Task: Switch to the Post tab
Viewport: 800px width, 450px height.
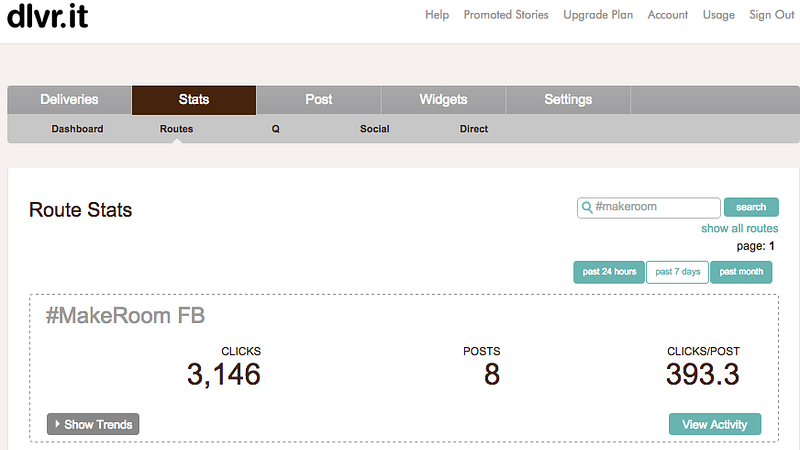Action: point(319,99)
